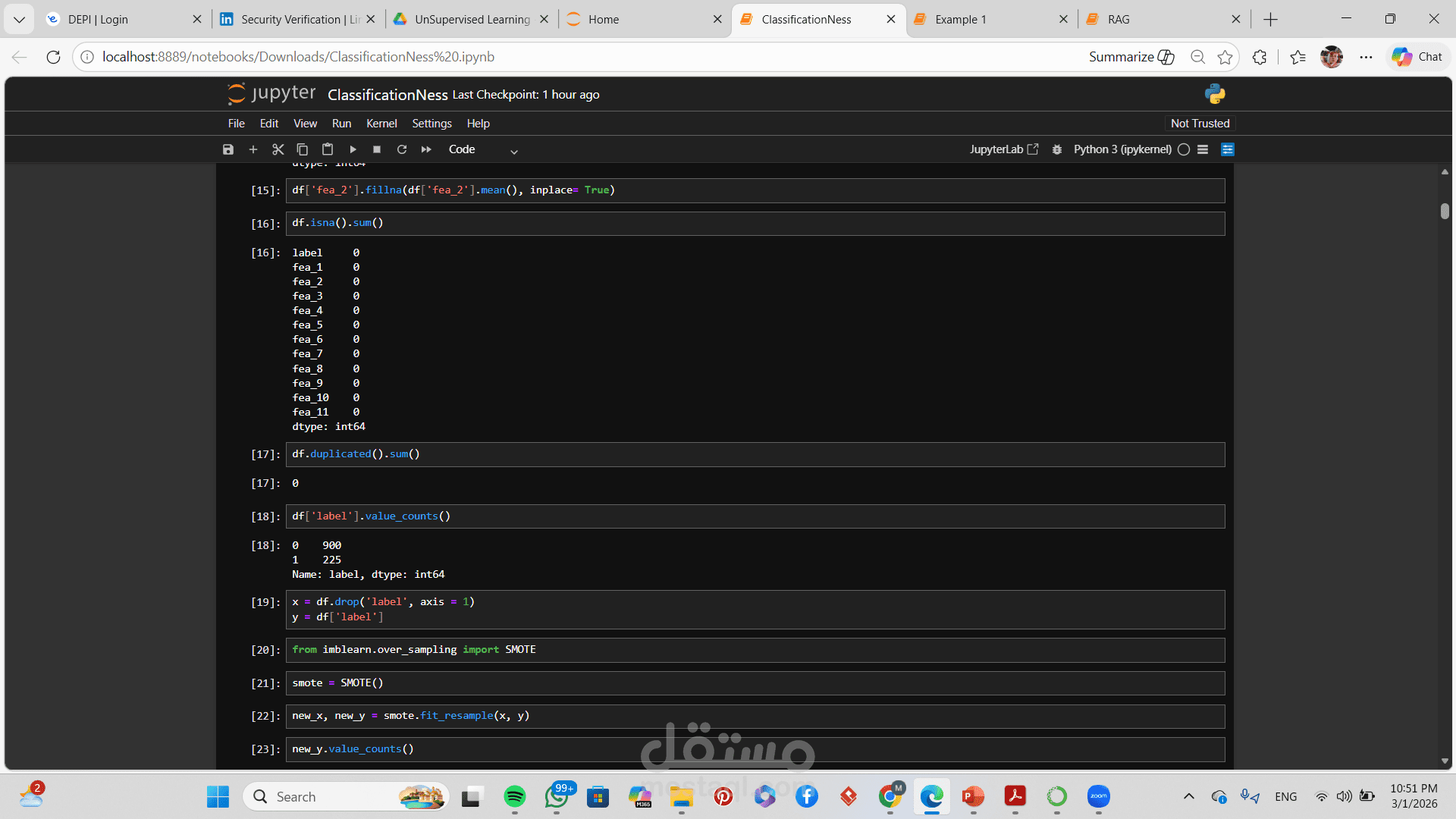Image resolution: width=1456 pixels, height=819 pixels.
Task: Copy the selected cell
Action: point(302,149)
